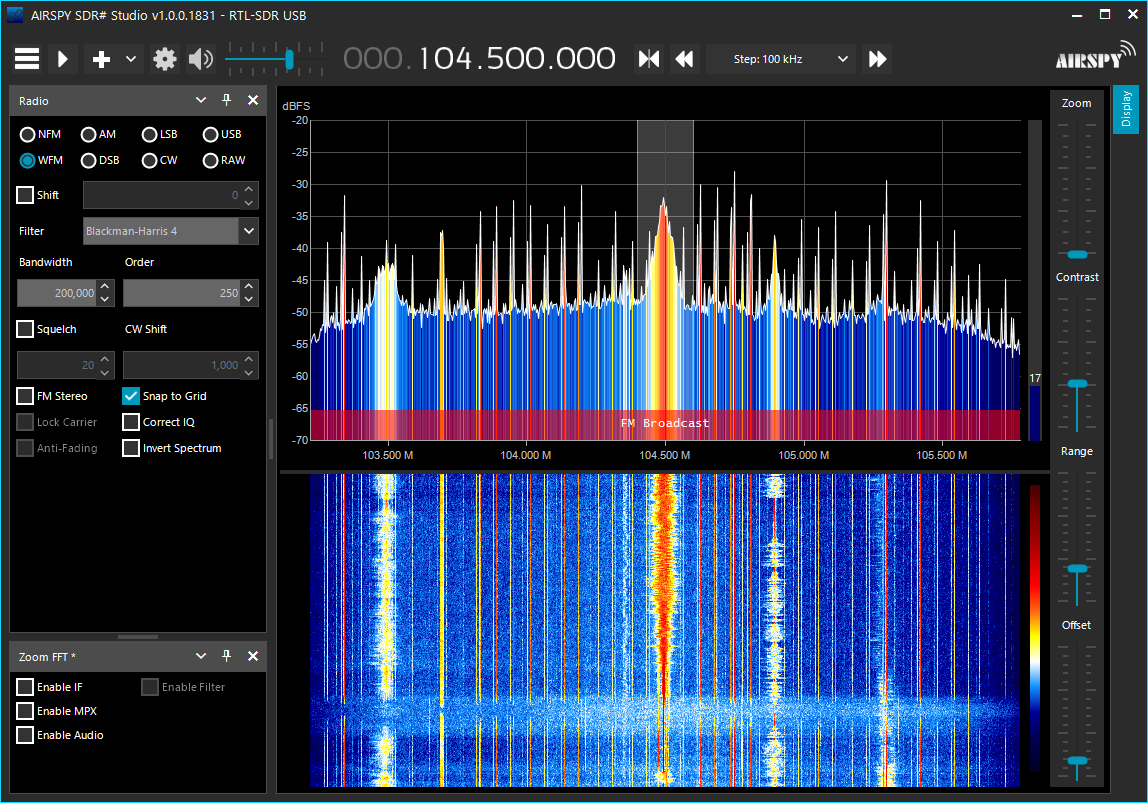
Task: Pin the Radio panel
Action: point(227,100)
